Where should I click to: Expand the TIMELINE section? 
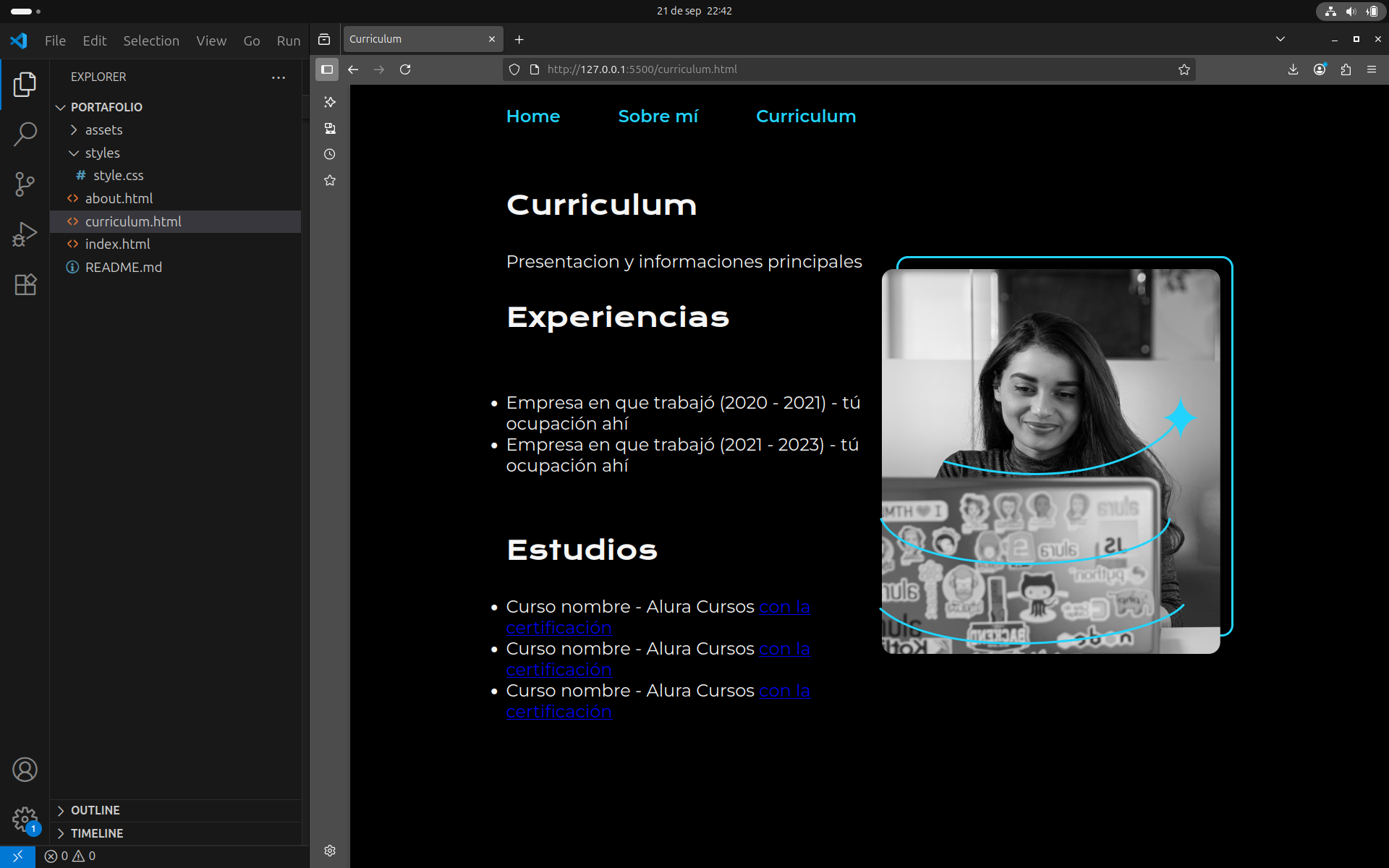[x=96, y=833]
